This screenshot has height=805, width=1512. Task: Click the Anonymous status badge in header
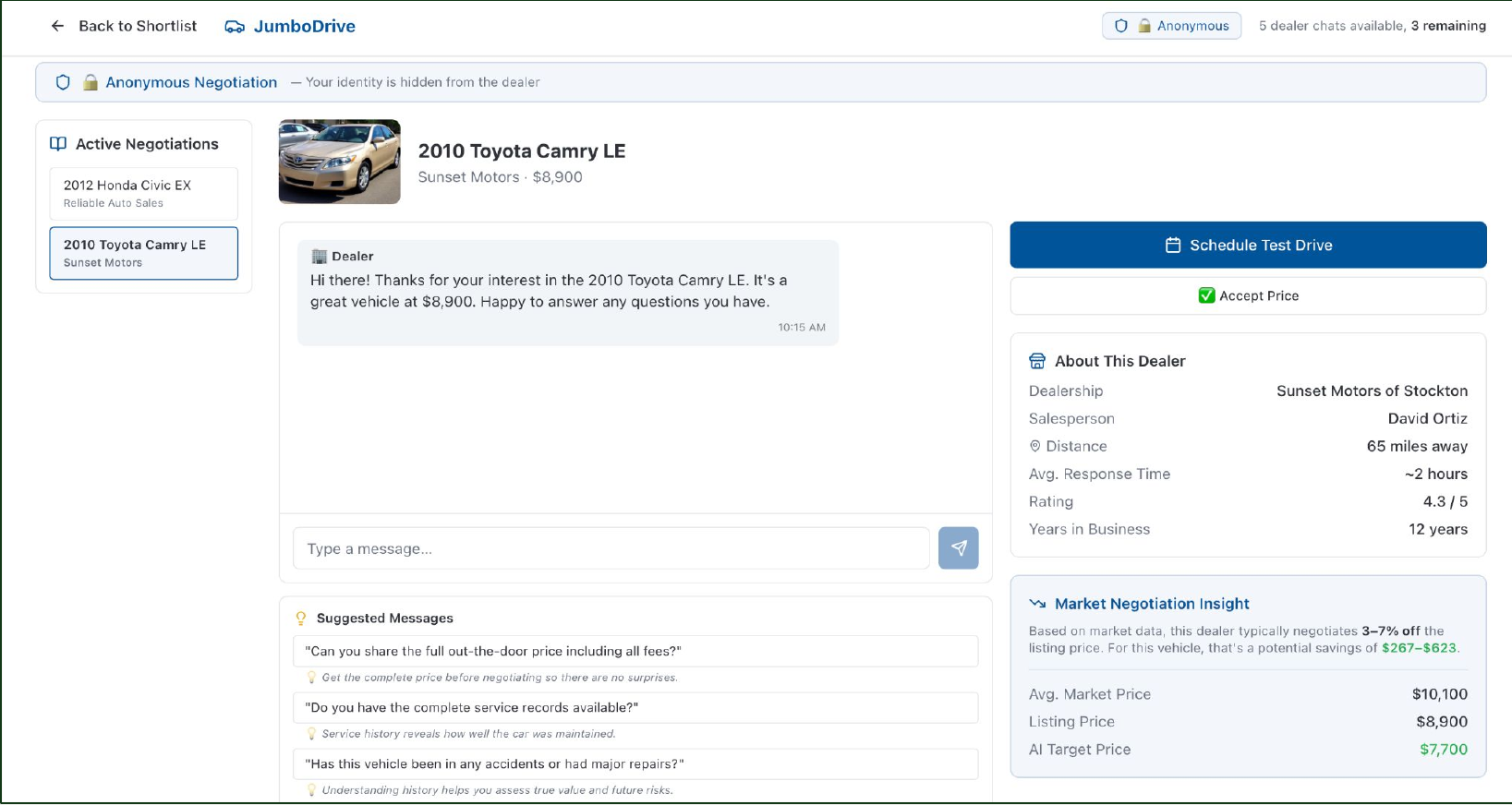[x=1171, y=26]
